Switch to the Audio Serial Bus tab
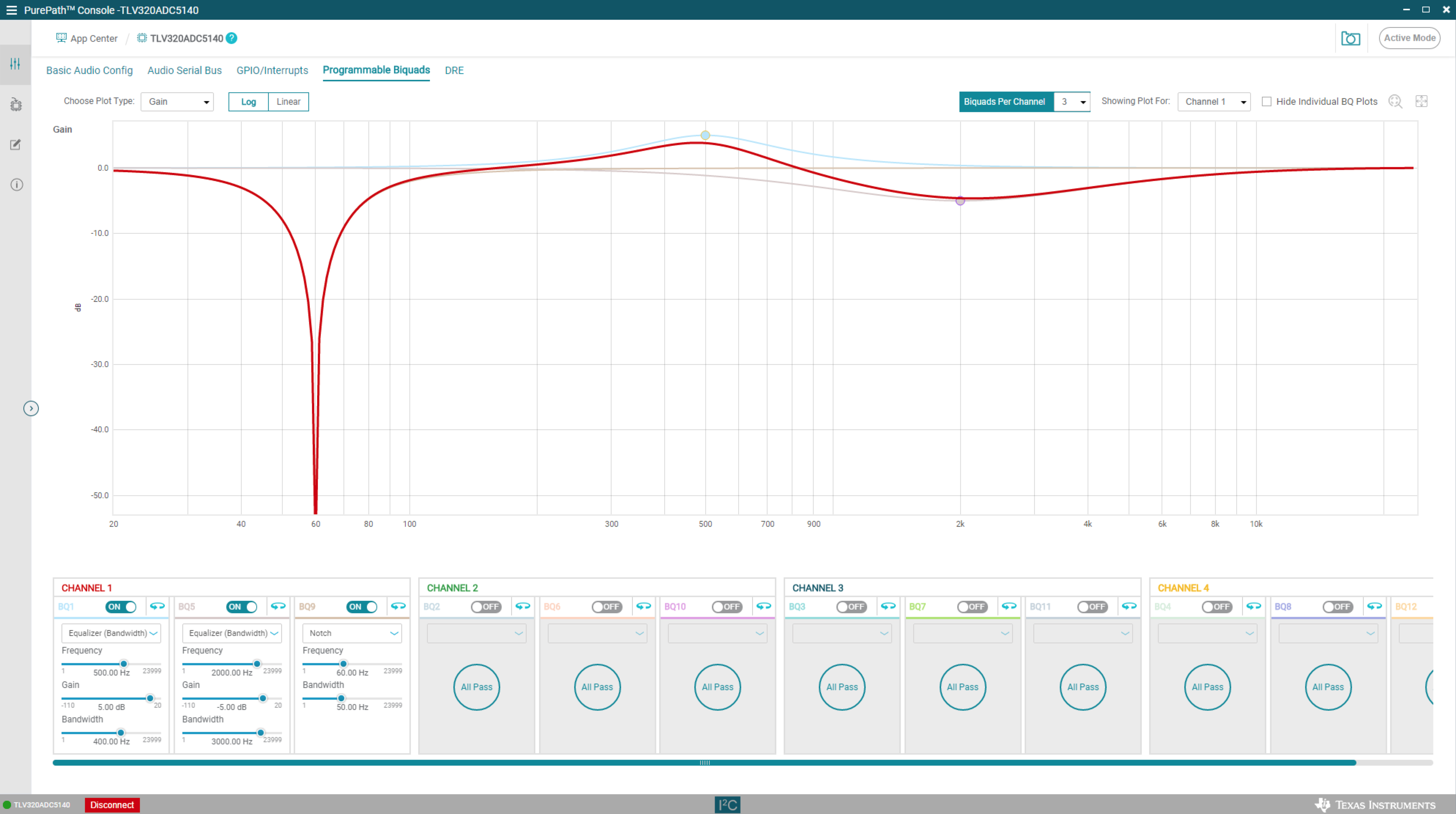 [x=184, y=71]
